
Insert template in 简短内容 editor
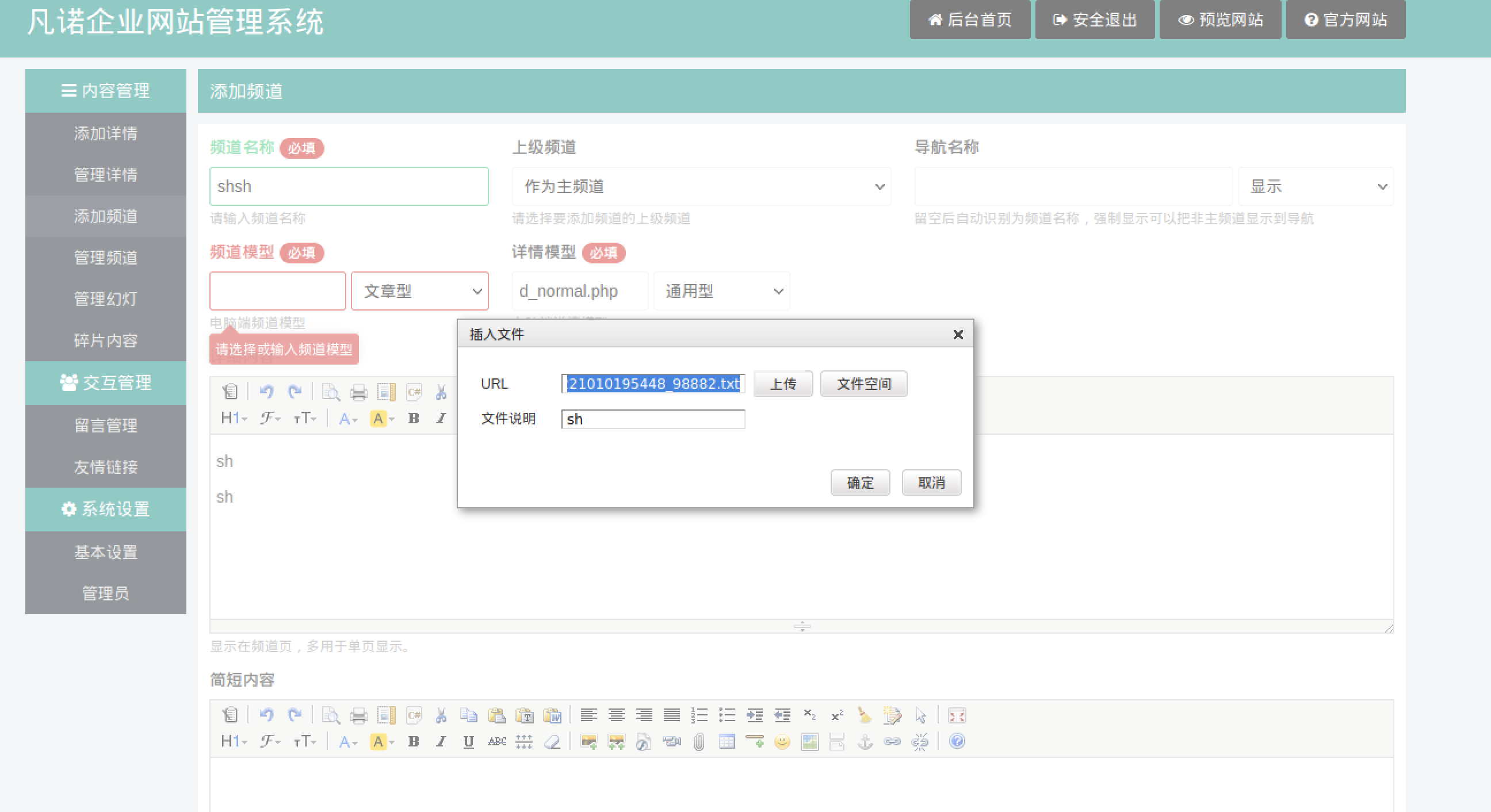(386, 715)
